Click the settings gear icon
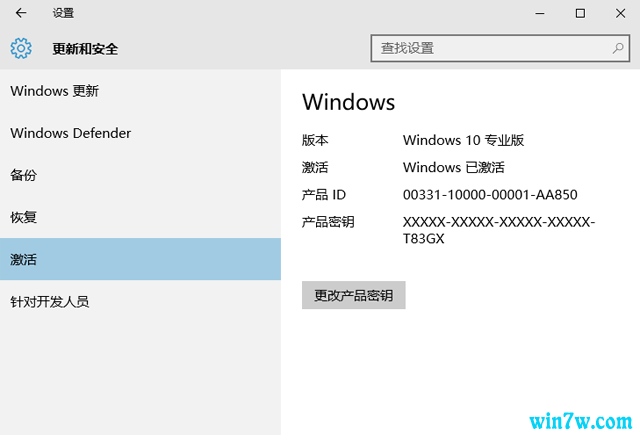The image size is (640, 435). [x=22, y=48]
